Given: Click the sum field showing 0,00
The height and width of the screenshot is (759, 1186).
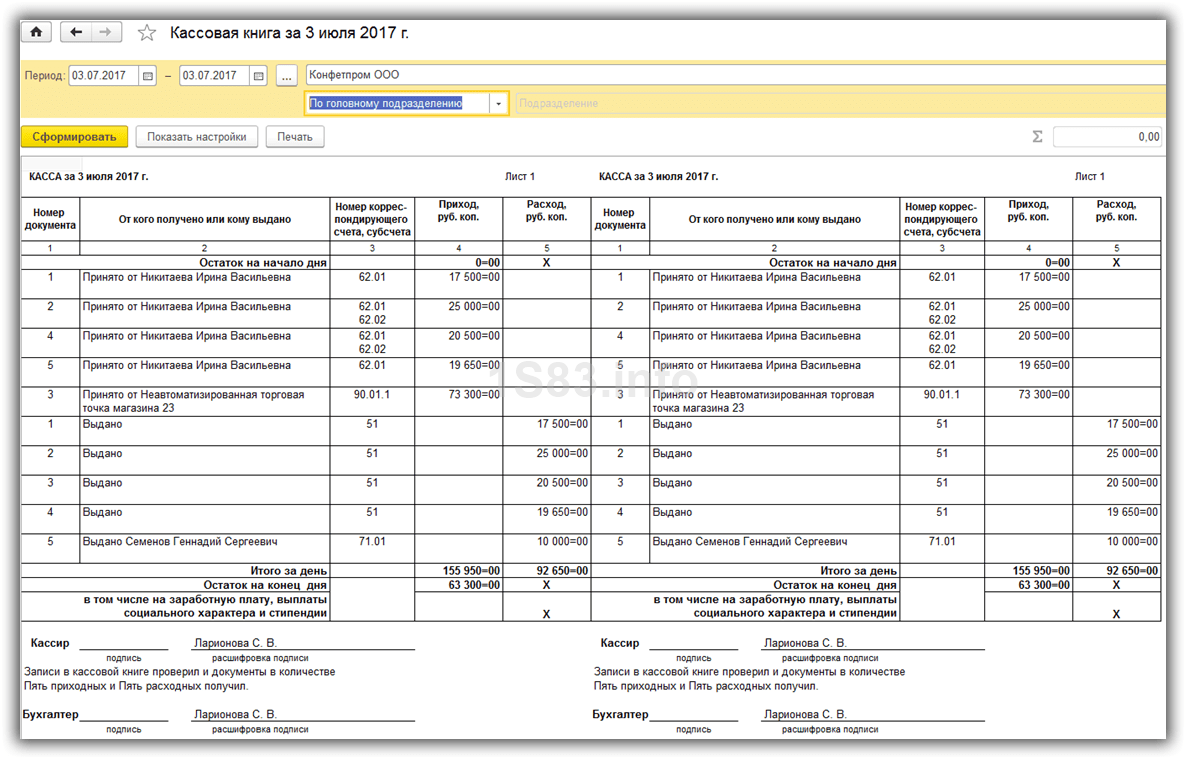Looking at the screenshot, I should (x=1107, y=137).
